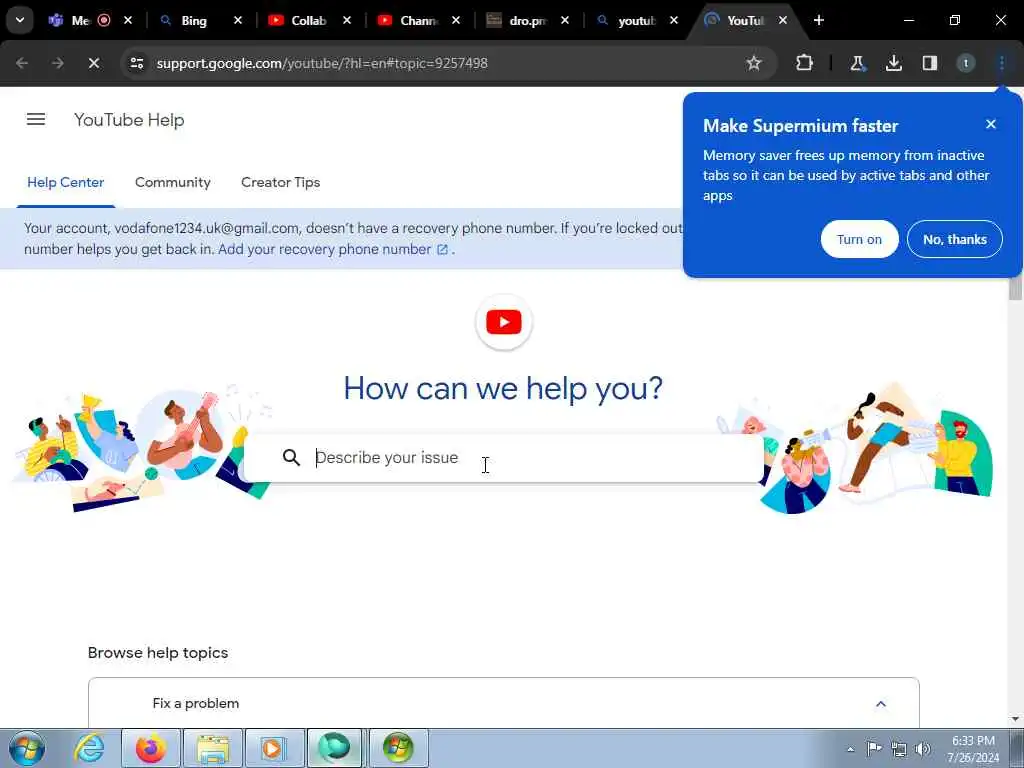Select the Community tab
This screenshot has height=768, width=1024.
click(x=172, y=183)
